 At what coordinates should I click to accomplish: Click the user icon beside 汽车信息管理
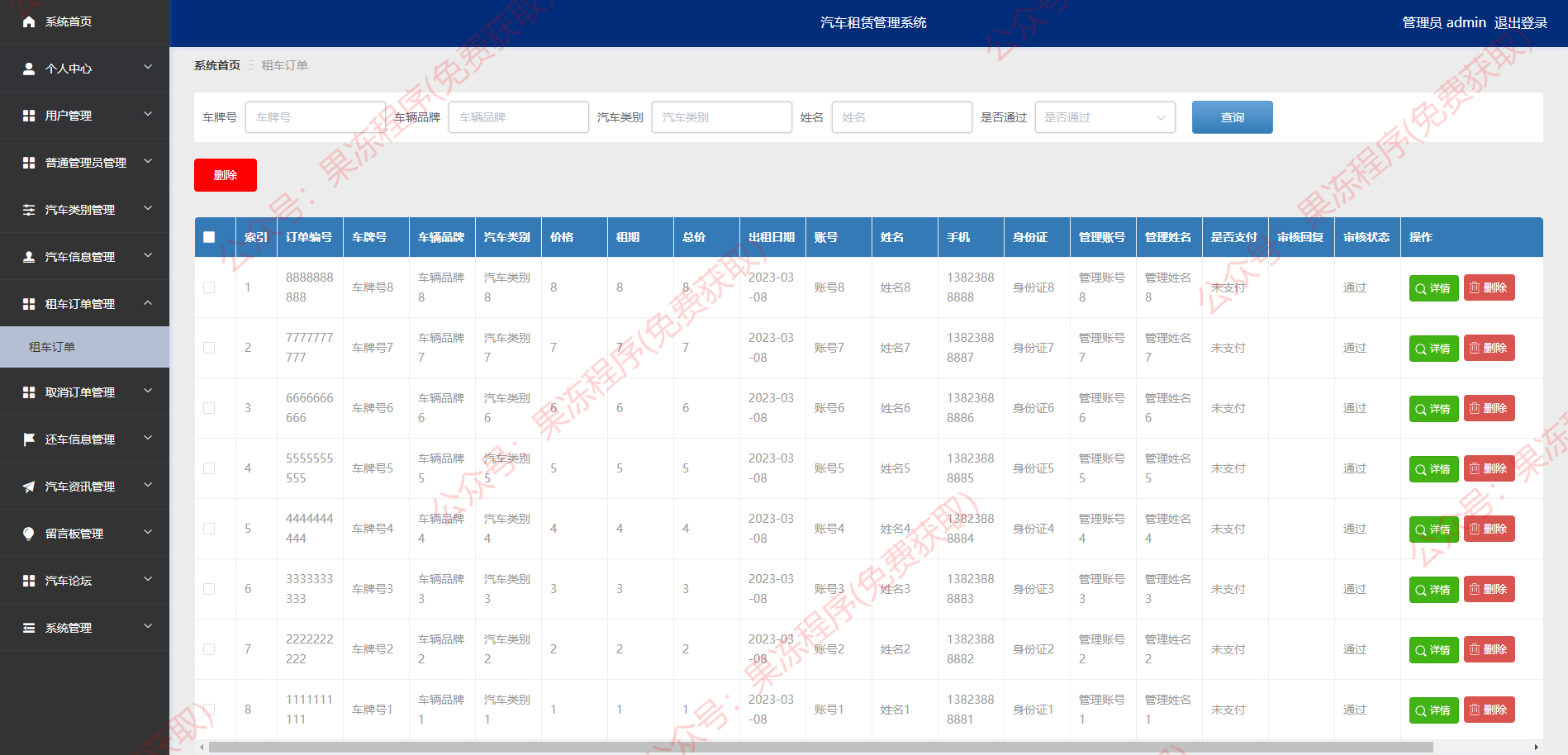(x=29, y=257)
